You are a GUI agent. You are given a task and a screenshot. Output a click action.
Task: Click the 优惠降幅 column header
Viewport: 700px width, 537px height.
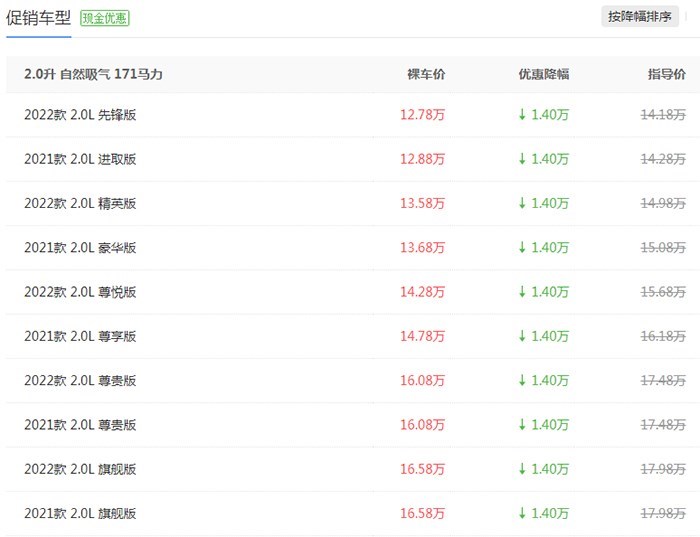pos(544,74)
